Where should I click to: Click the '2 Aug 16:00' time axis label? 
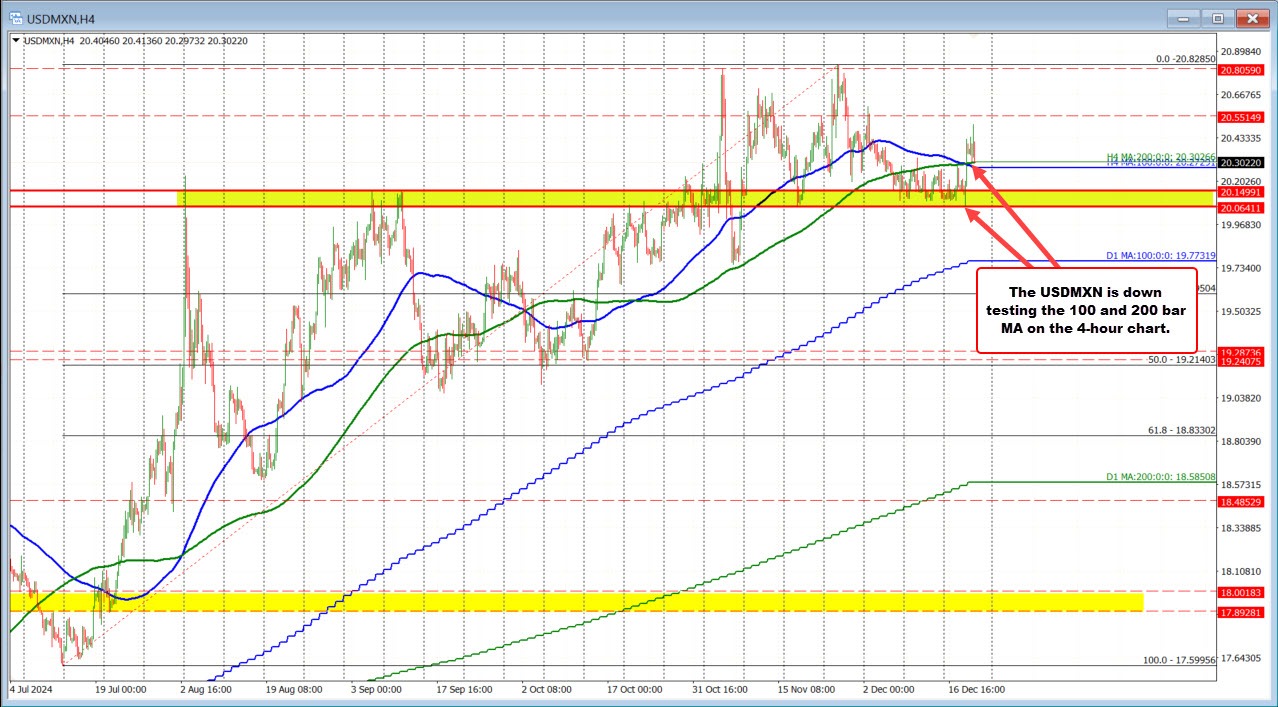208,689
